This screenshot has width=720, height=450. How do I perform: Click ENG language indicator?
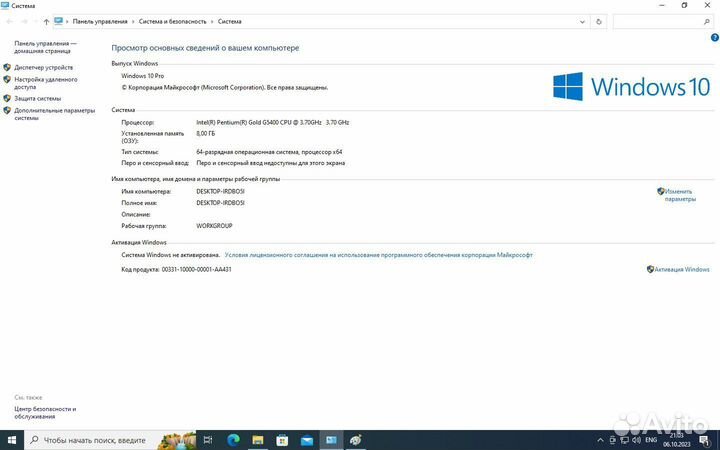tap(651, 440)
